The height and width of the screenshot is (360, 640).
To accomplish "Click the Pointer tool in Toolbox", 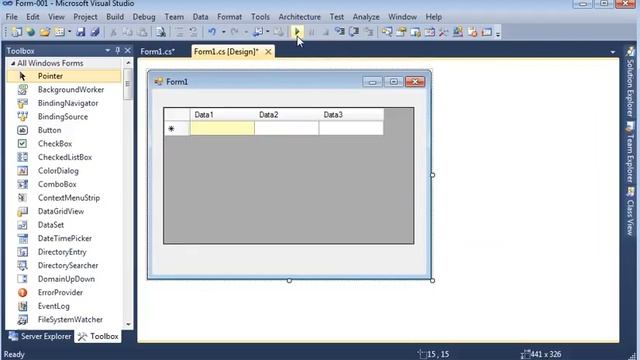I will pyautogui.click(x=64, y=76).
